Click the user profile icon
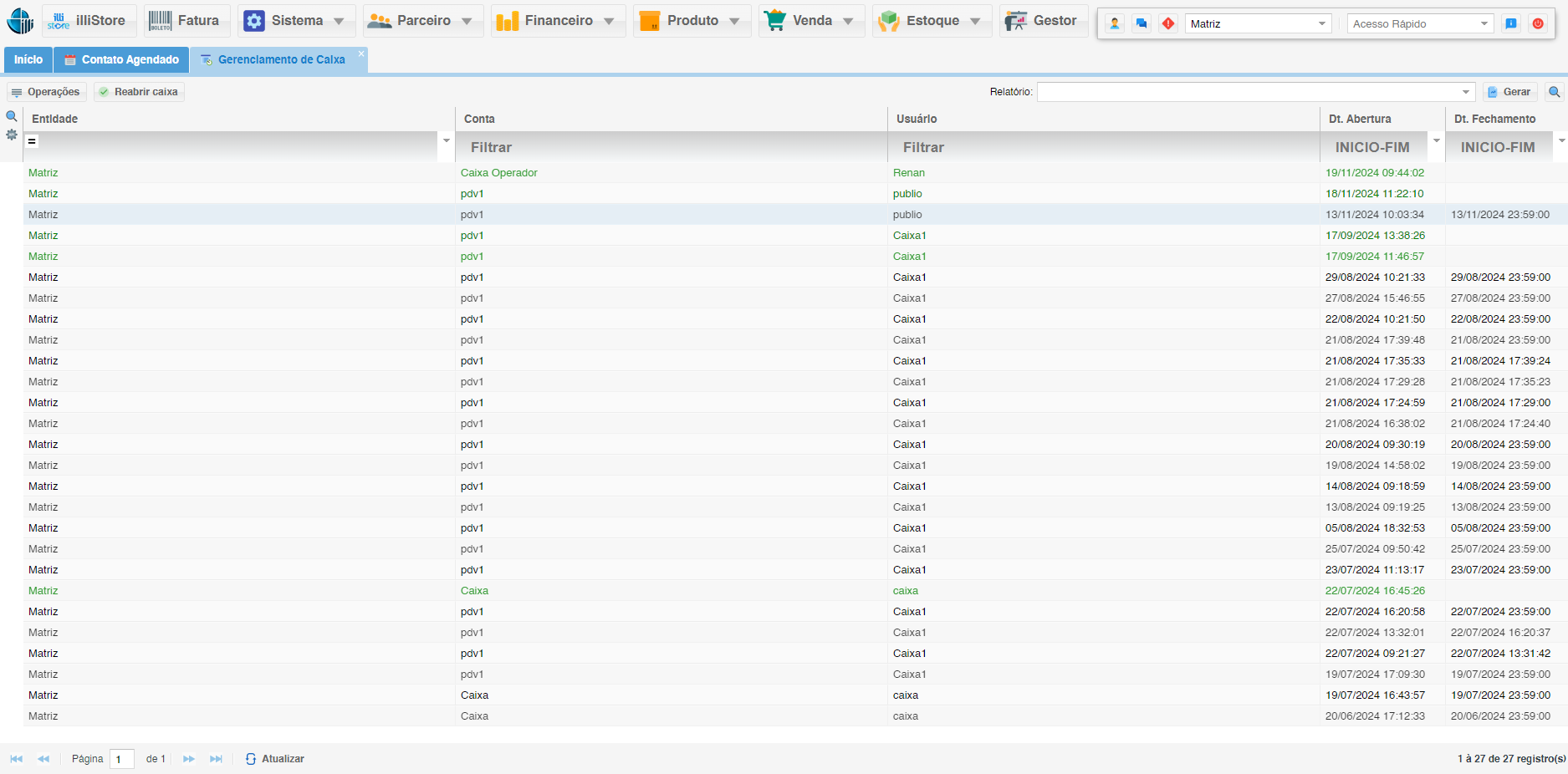Screen dimensions: 1568x774 coord(1115,23)
